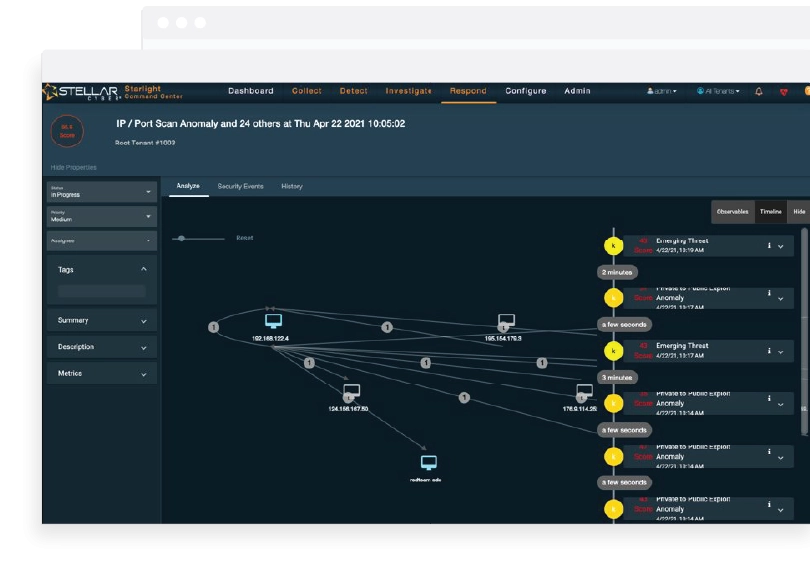The height and width of the screenshot is (575, 810).
Task: Click the red score badge circle
Action: click(x=67, y=131)
